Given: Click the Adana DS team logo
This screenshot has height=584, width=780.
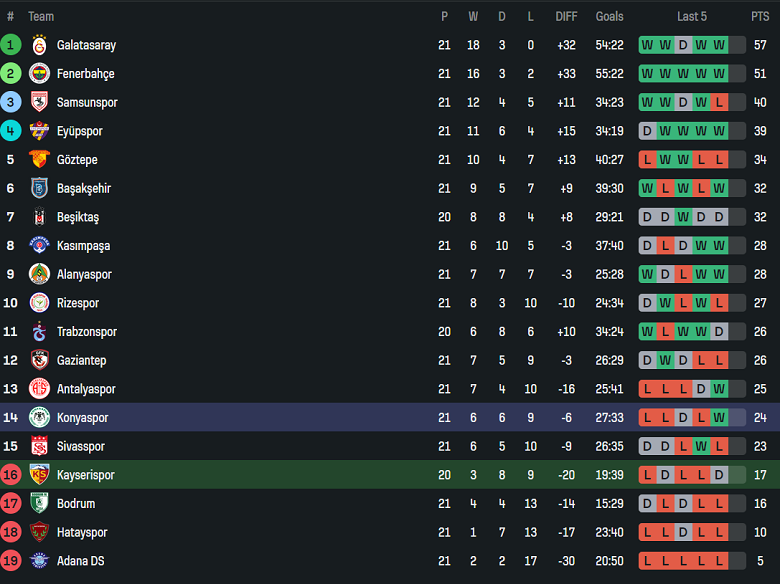Looking at the screenshot, I should (39, 561).
